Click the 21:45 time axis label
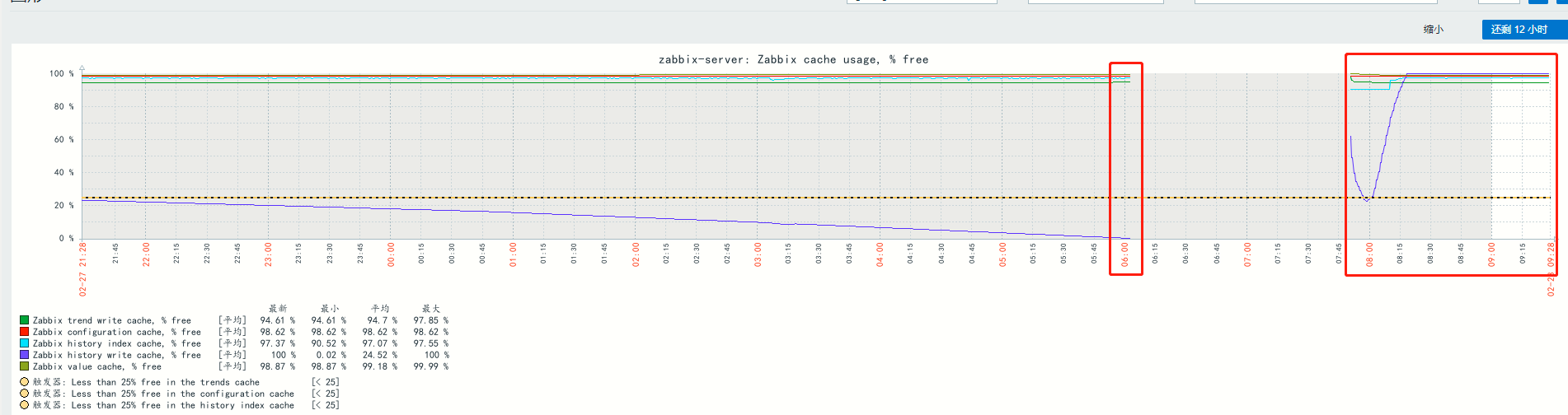This screenshot has width=1568, height=415. click(115, 253)
